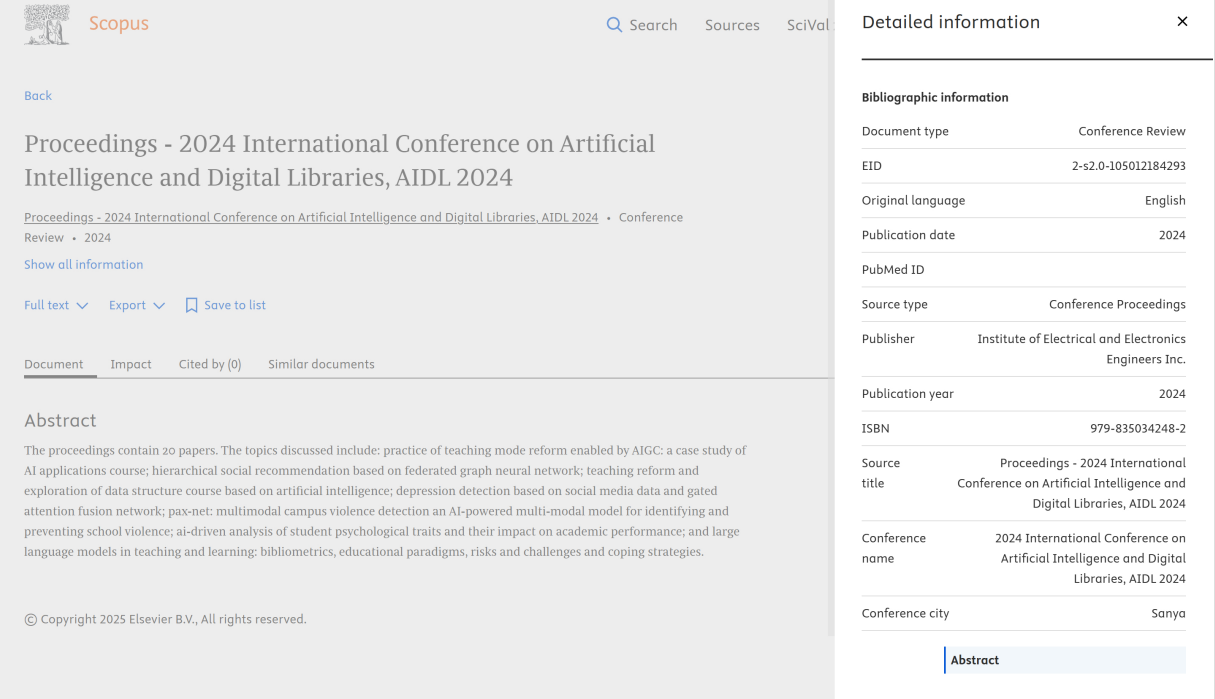The width and height of the screenshot is (1215, 699).
Task: Expand the Full text dropdown
Action: click(x=56, y=305)
